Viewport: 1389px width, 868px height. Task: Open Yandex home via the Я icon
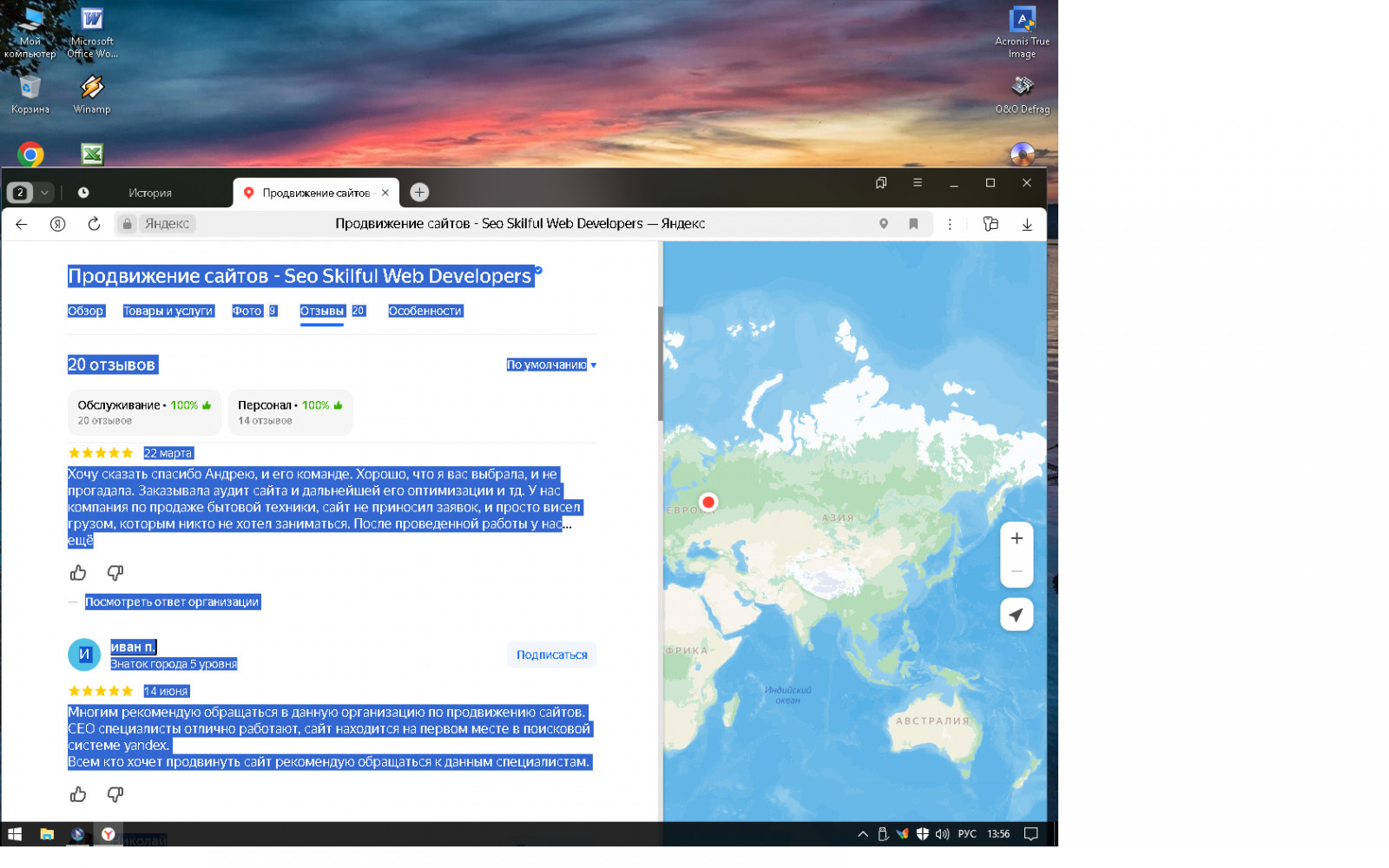[57, 224]
